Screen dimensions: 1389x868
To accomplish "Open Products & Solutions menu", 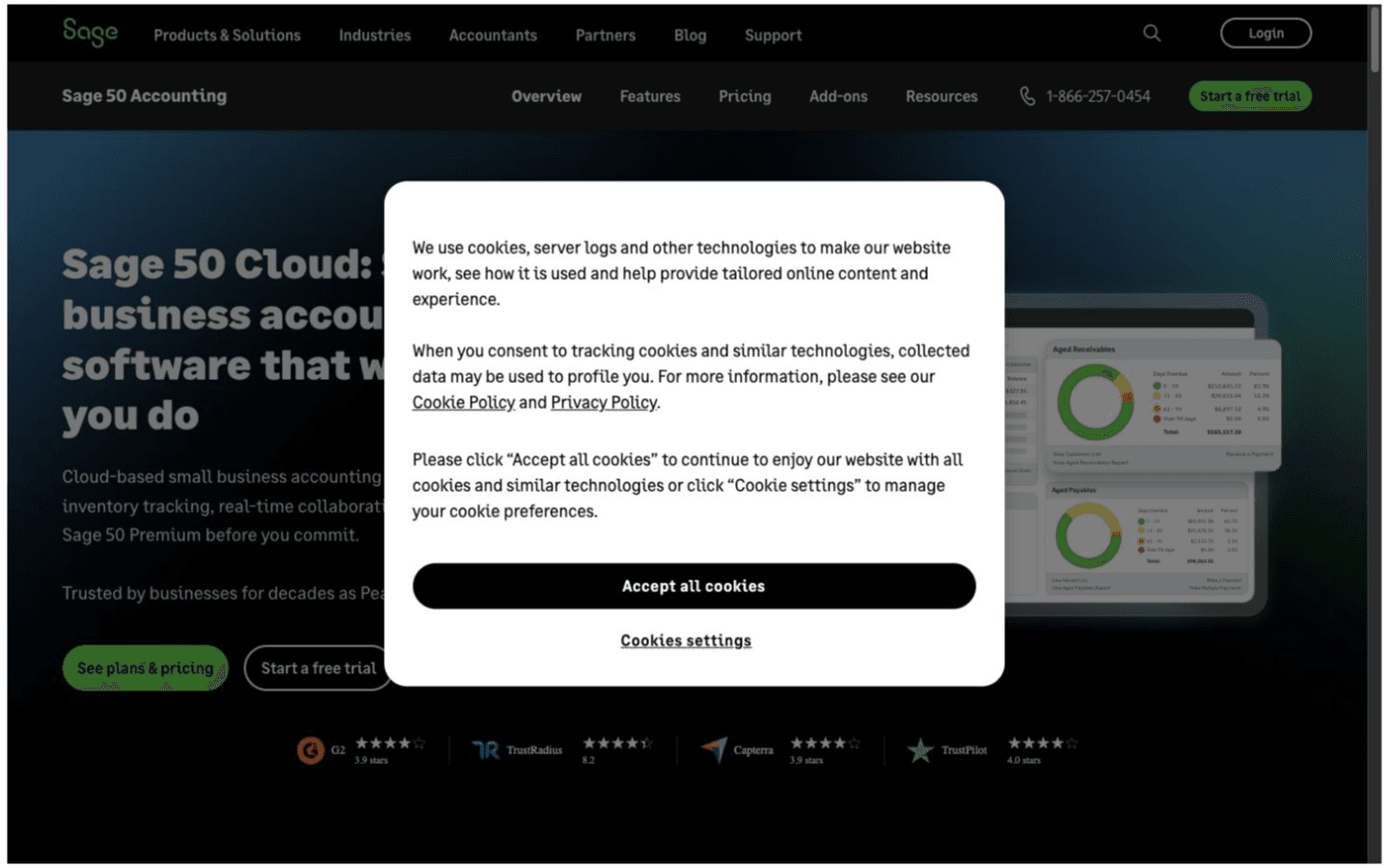I will [x=227, y=35].
